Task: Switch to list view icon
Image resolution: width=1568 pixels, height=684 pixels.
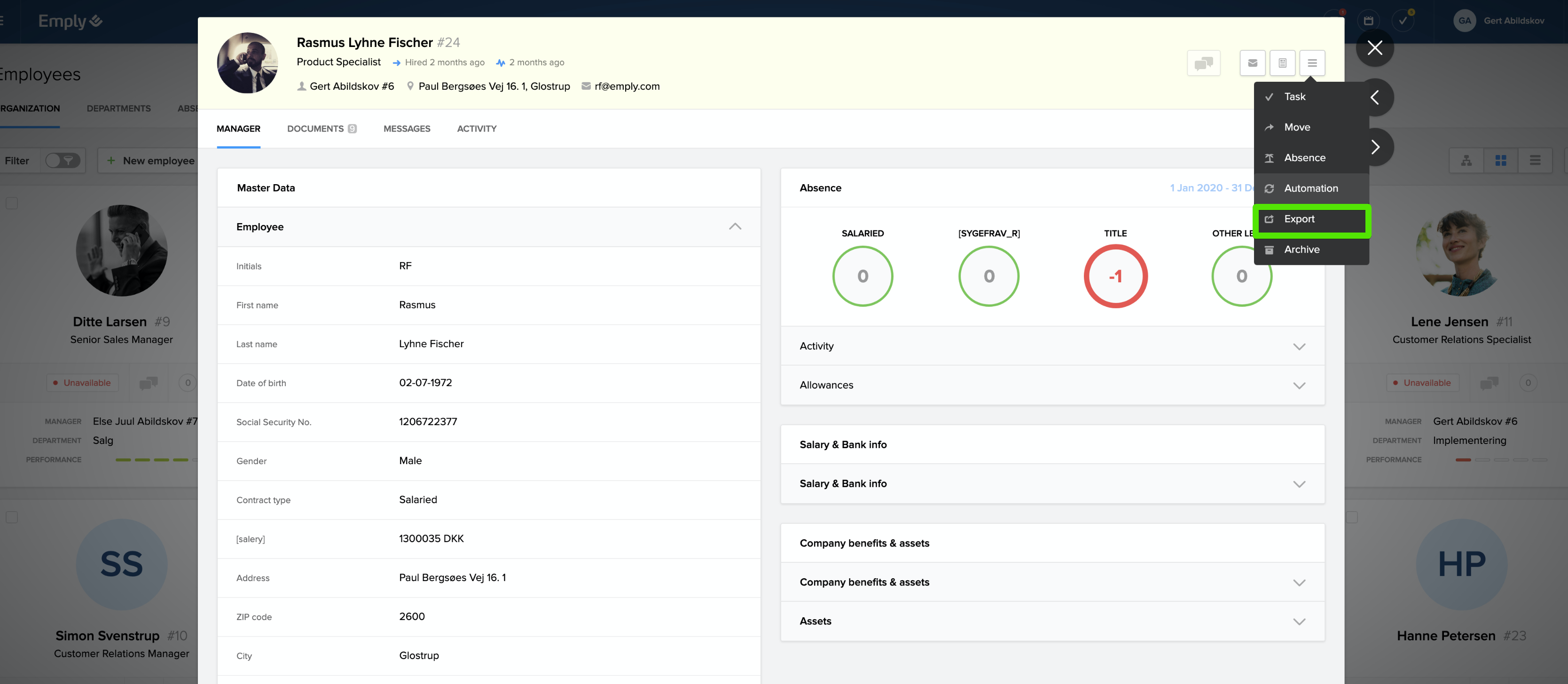Action: tap(1535, 161)
